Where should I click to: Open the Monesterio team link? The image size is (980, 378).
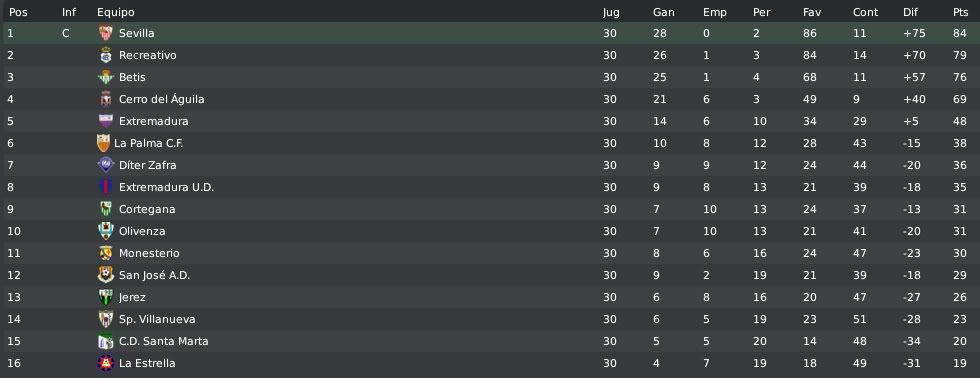coord(149,253)
